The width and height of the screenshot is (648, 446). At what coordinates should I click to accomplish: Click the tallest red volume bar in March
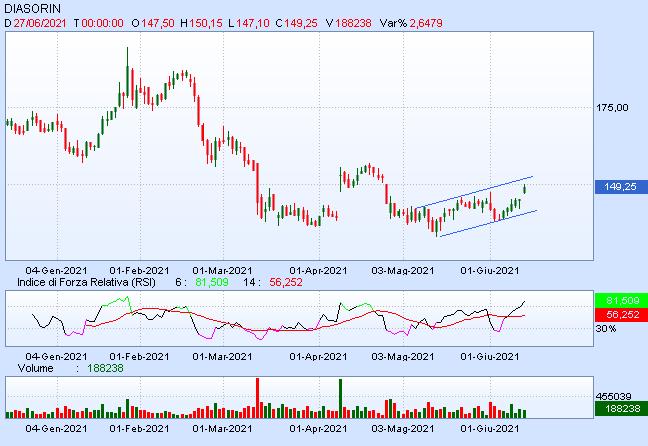[257, 398]
